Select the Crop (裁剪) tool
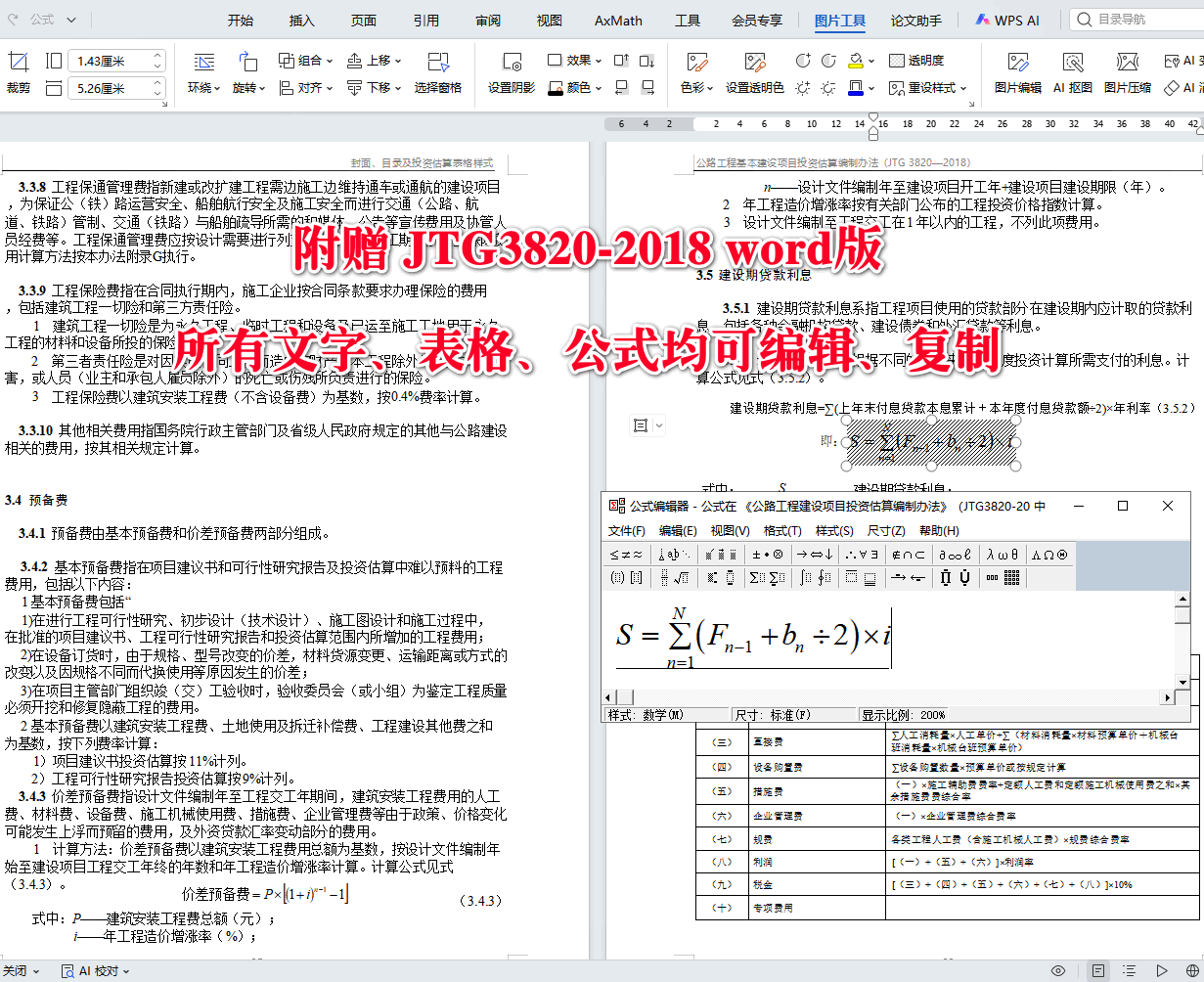Viewport: 1204px width, 982px height. pyautogui.click(x=18, y=73)
